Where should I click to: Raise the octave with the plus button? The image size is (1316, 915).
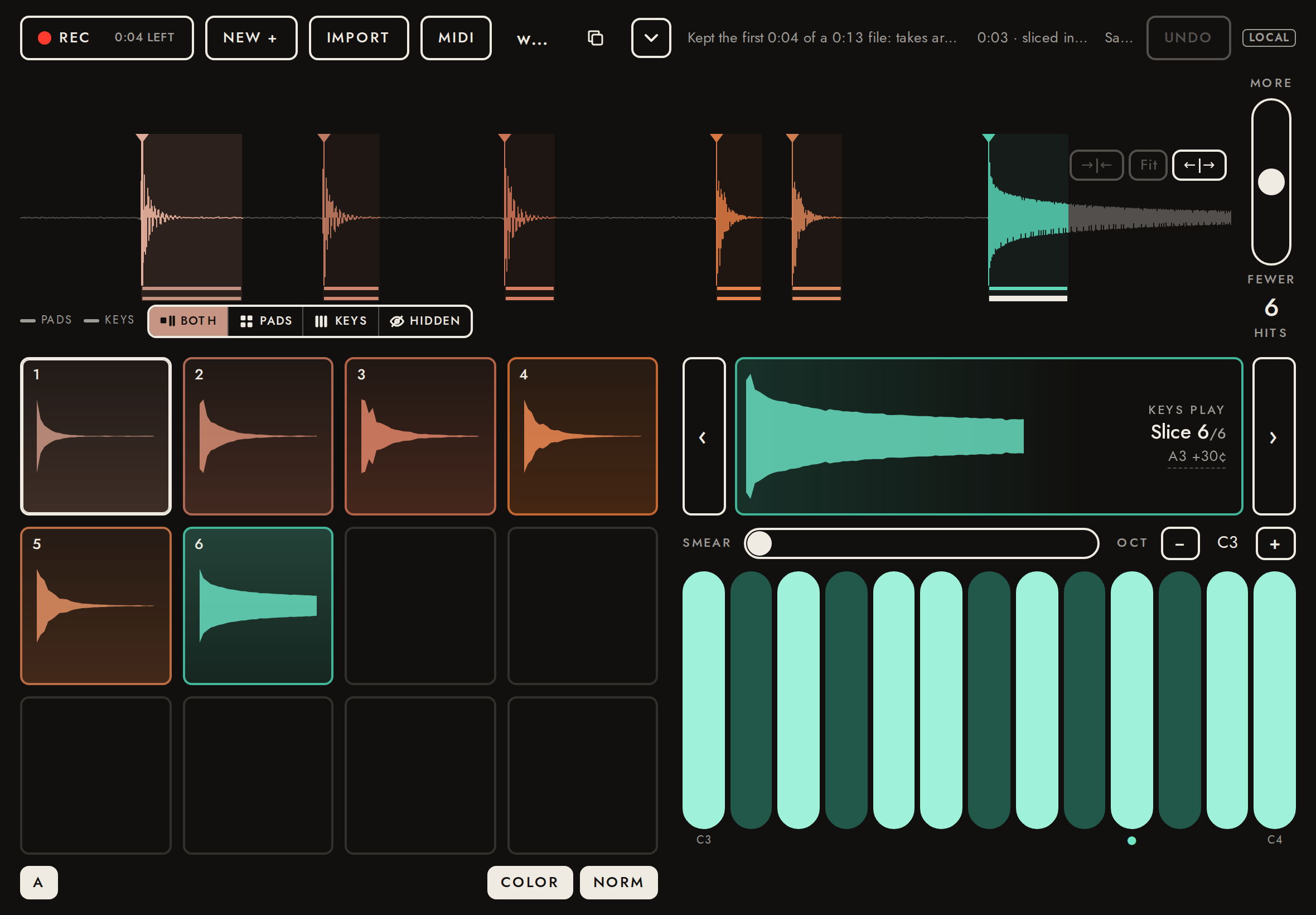pos(1275,543)
